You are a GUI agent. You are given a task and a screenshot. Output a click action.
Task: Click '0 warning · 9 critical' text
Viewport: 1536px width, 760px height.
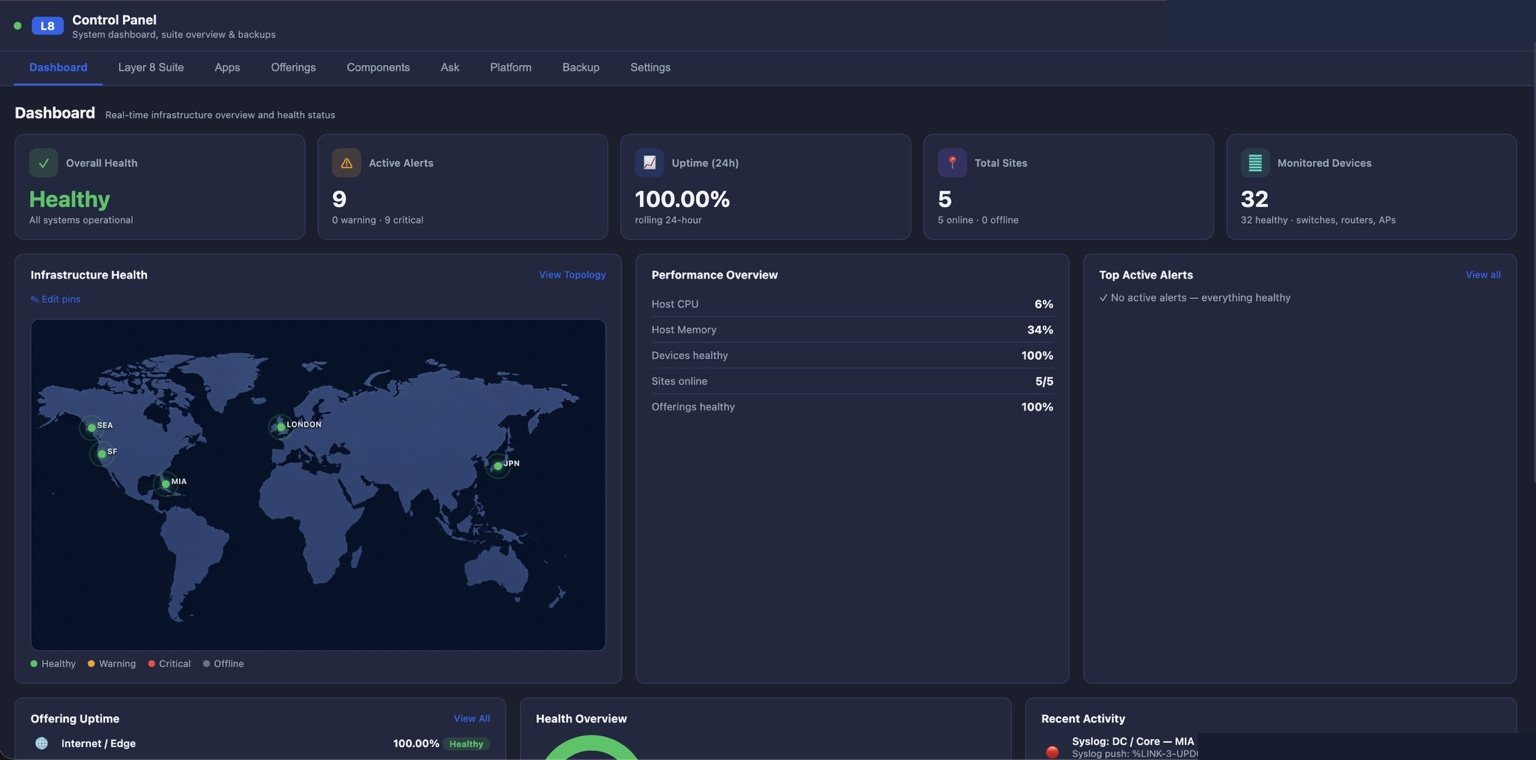pyautogui.click(x=377, y=220)
